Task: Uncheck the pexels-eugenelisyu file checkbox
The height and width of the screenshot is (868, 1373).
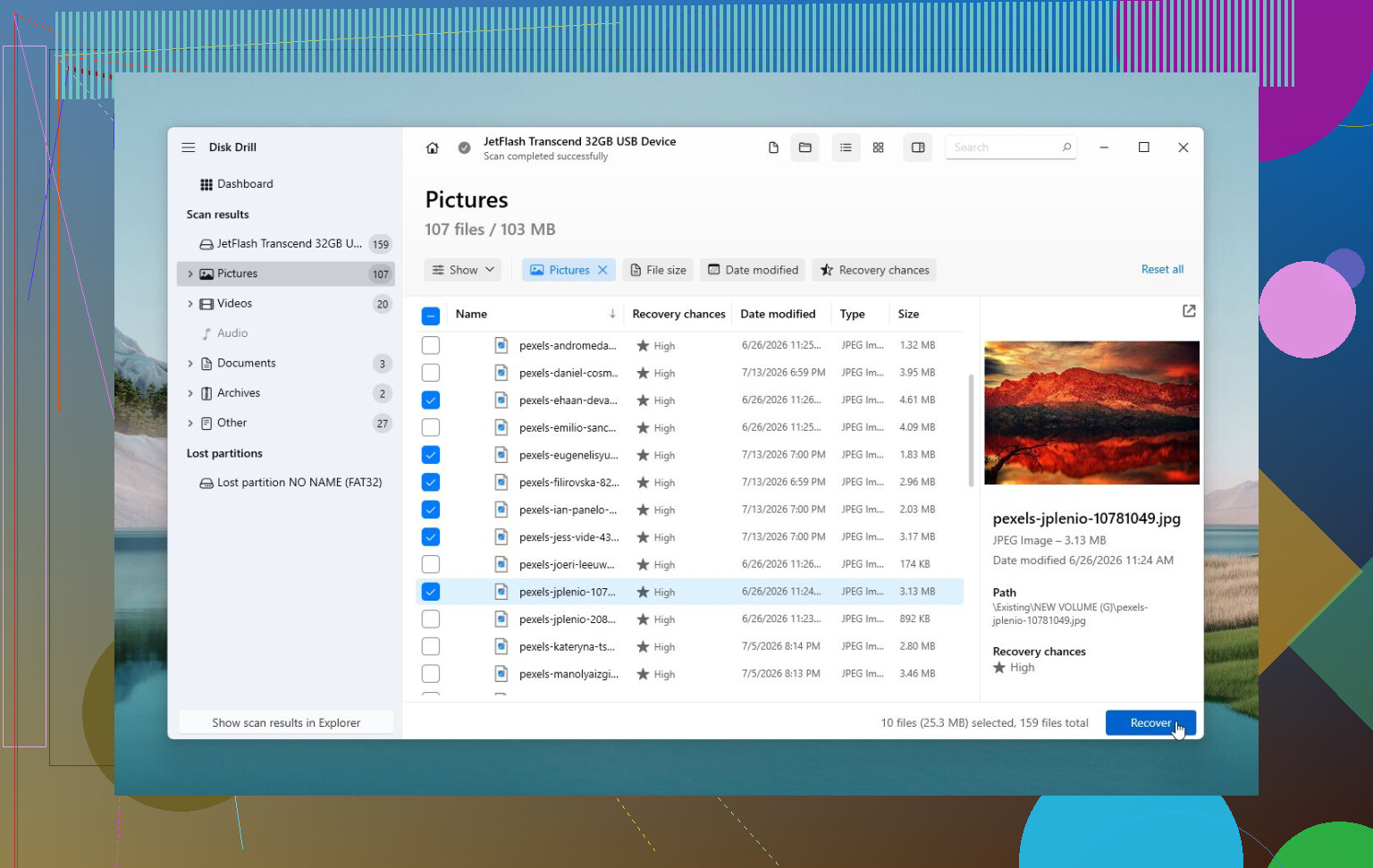Action: click(430, 455)
